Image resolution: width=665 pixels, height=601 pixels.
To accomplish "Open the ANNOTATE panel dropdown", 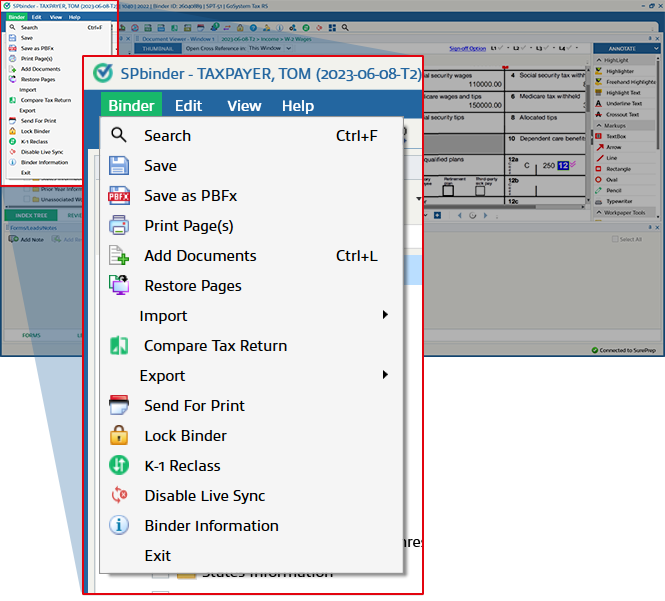I will (656, 48).
